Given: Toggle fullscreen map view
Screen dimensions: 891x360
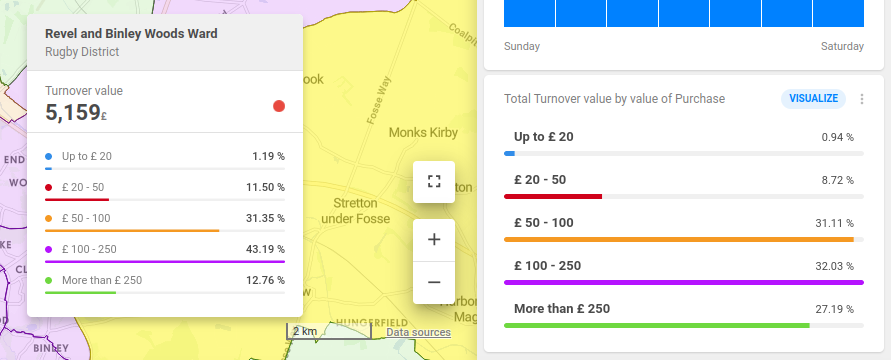Looking at the screenshot, I should (434, 182).
